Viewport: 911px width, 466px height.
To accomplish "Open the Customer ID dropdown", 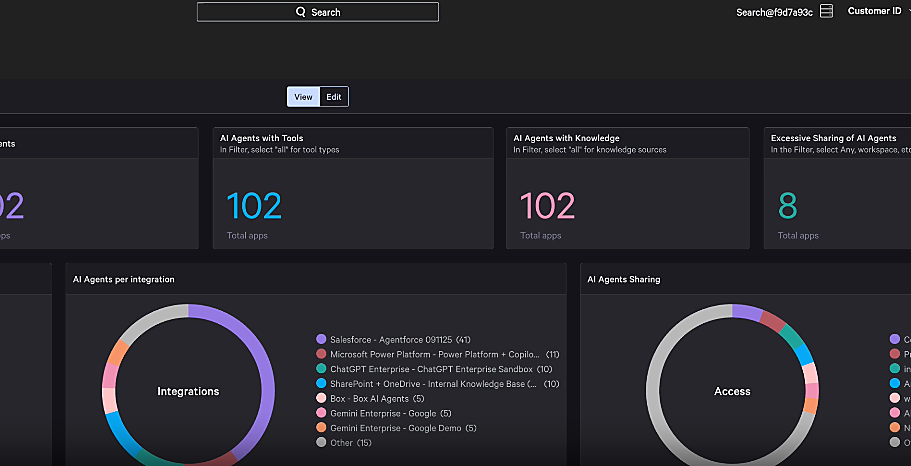I will click(876, 11).
